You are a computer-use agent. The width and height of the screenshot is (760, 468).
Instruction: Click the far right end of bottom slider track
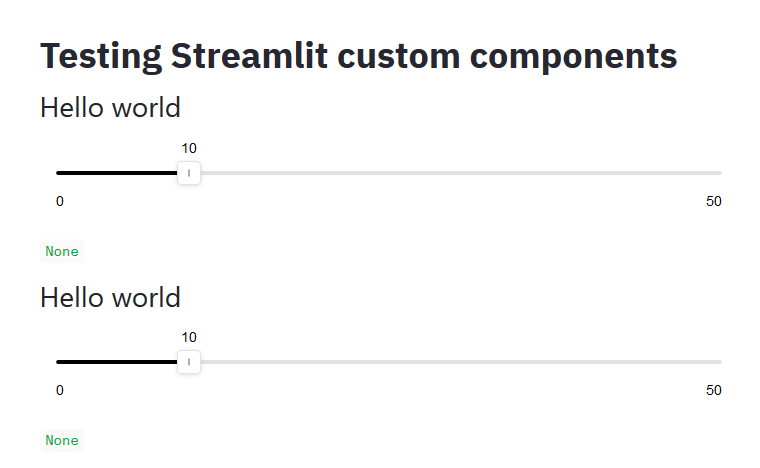[719, 361]
